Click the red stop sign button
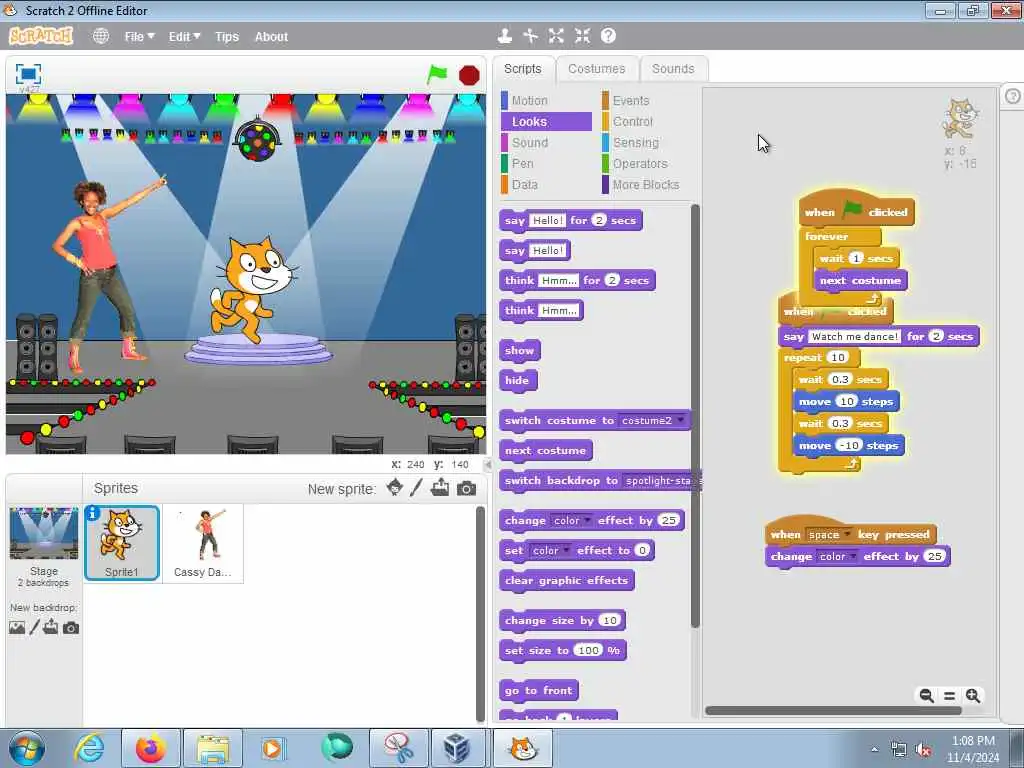 (469, 76)
